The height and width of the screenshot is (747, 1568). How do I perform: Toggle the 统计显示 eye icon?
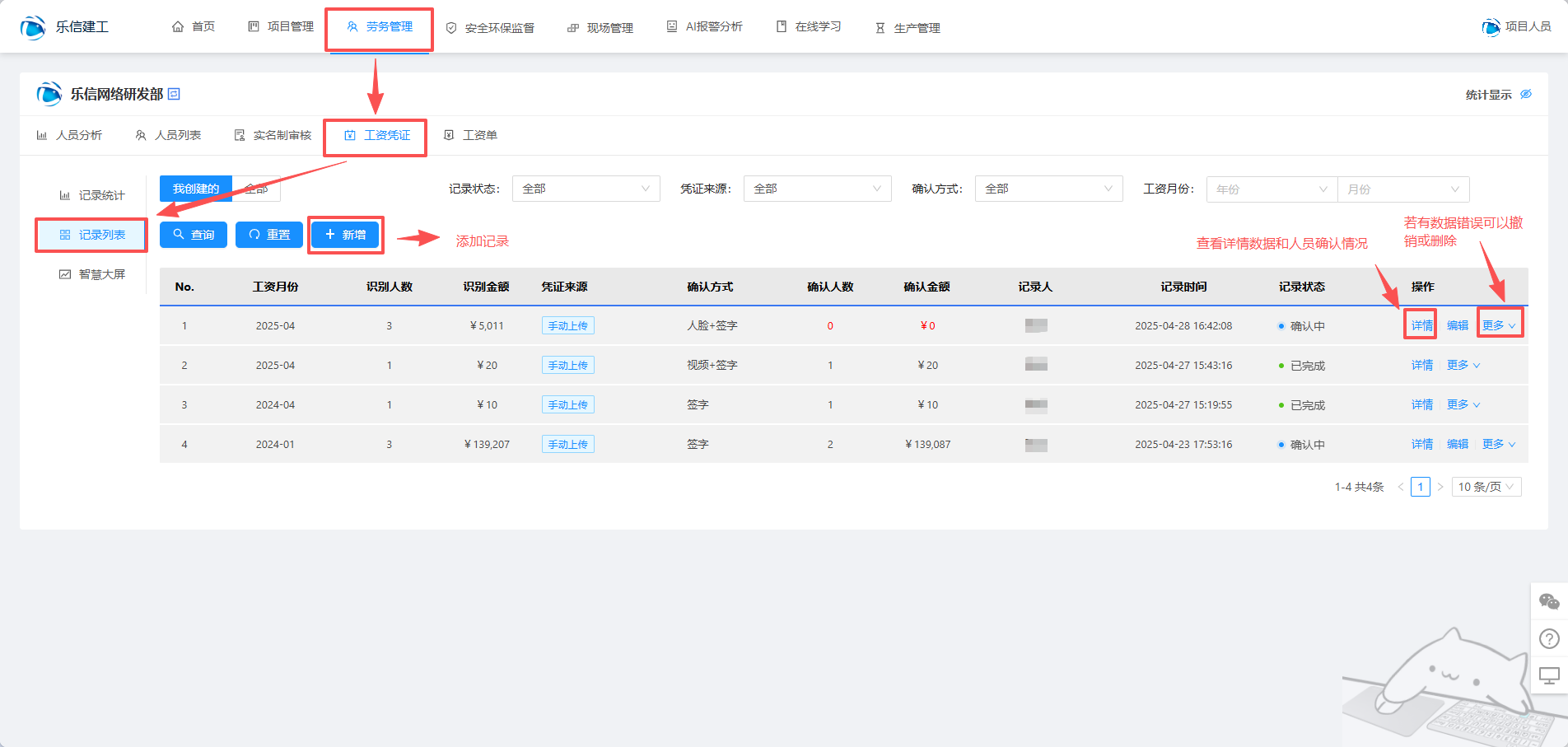click(1526, 94)
